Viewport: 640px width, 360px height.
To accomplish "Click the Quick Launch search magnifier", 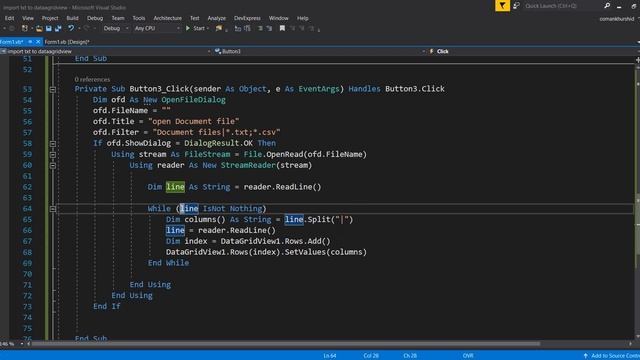I will click(x=607, y=6).
